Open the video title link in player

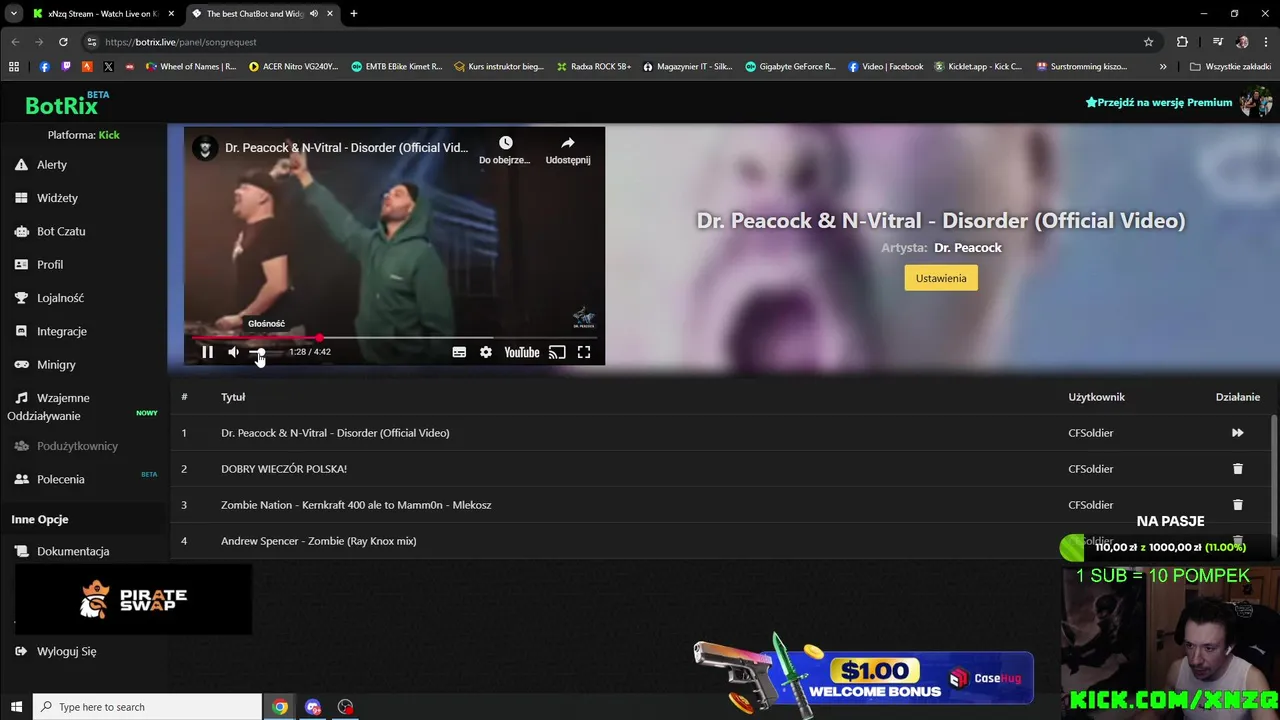click(x=346, y=148)
